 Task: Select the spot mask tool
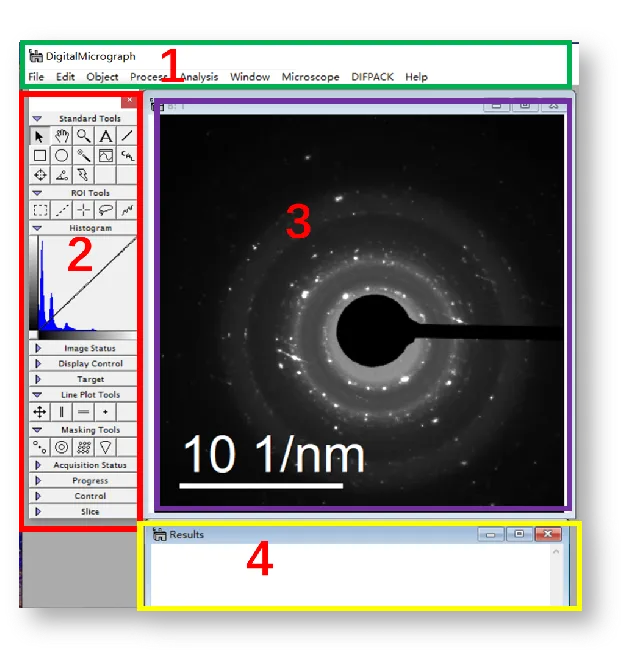[x=40, y=447]
